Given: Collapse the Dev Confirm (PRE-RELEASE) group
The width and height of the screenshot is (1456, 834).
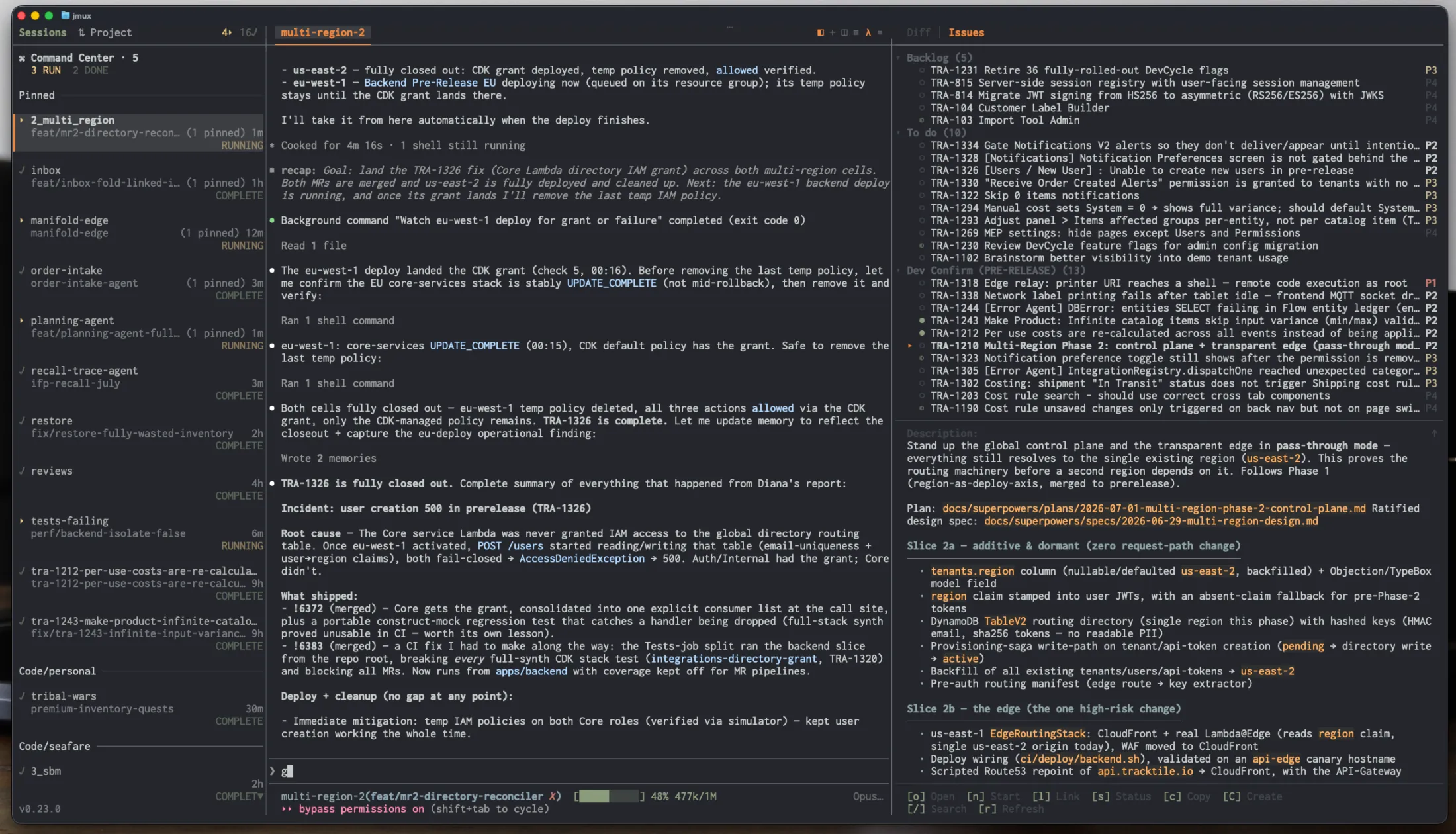Looking at the screenshot, I should coord(899,270).
